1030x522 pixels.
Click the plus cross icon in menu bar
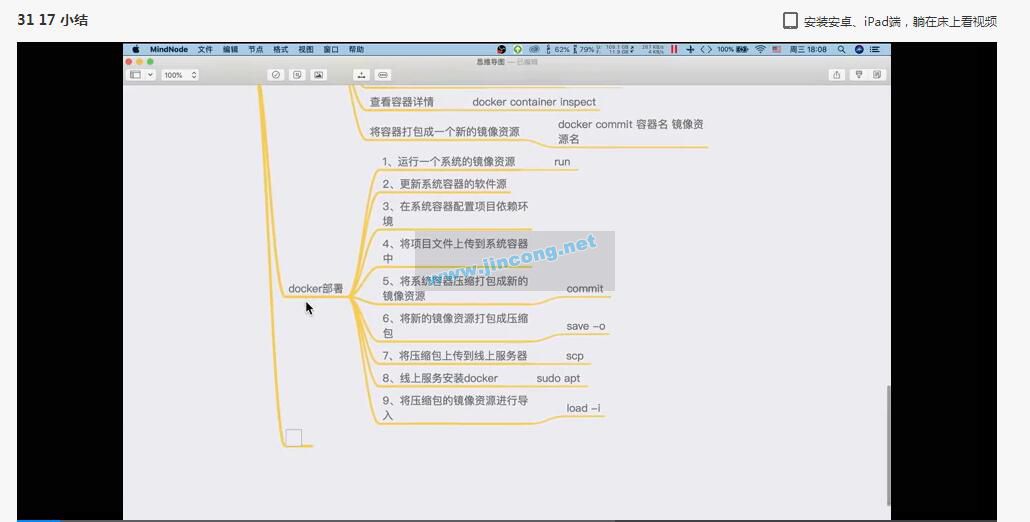point(690,49)
